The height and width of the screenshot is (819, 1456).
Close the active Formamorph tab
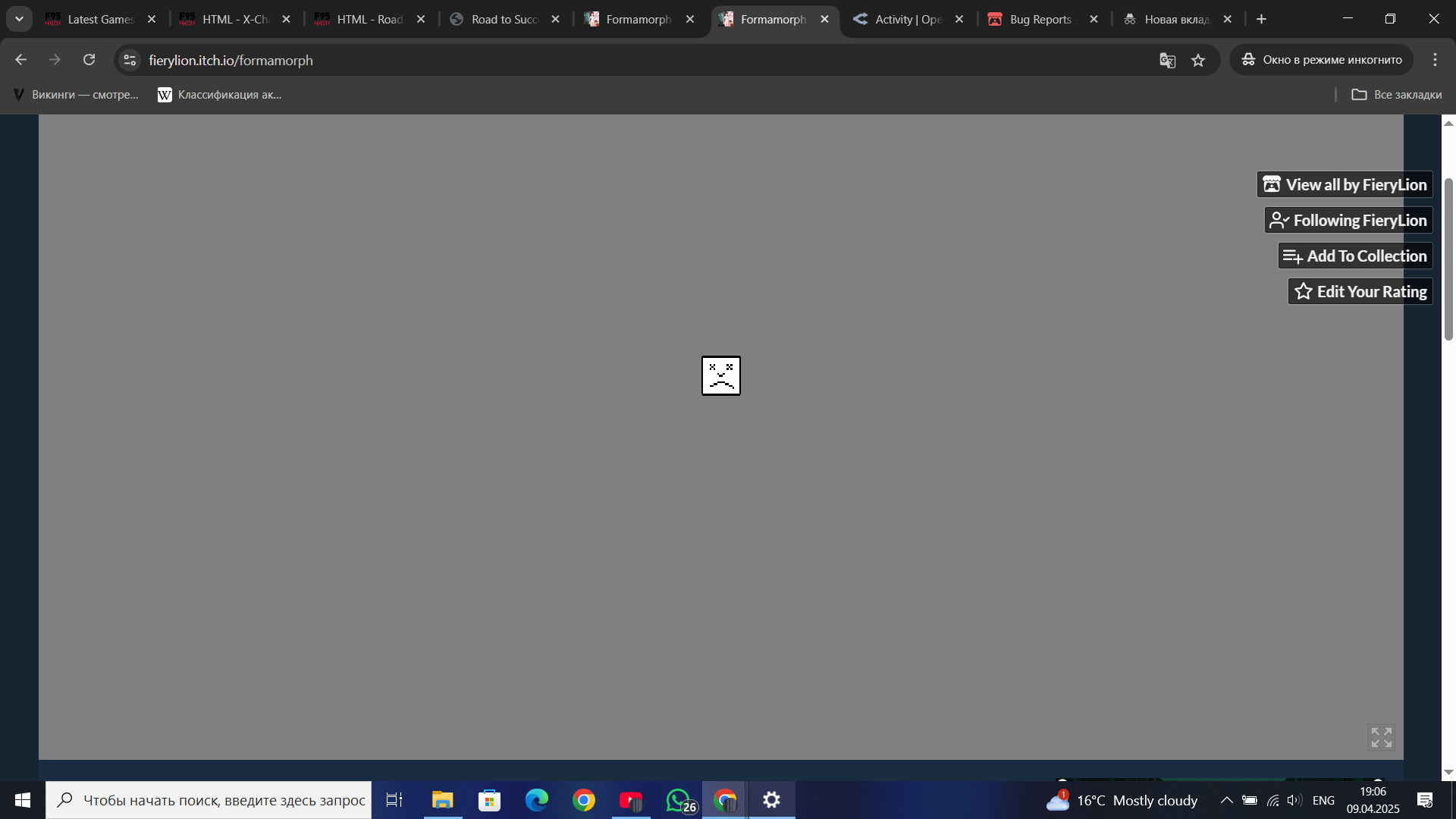point(825,19)
